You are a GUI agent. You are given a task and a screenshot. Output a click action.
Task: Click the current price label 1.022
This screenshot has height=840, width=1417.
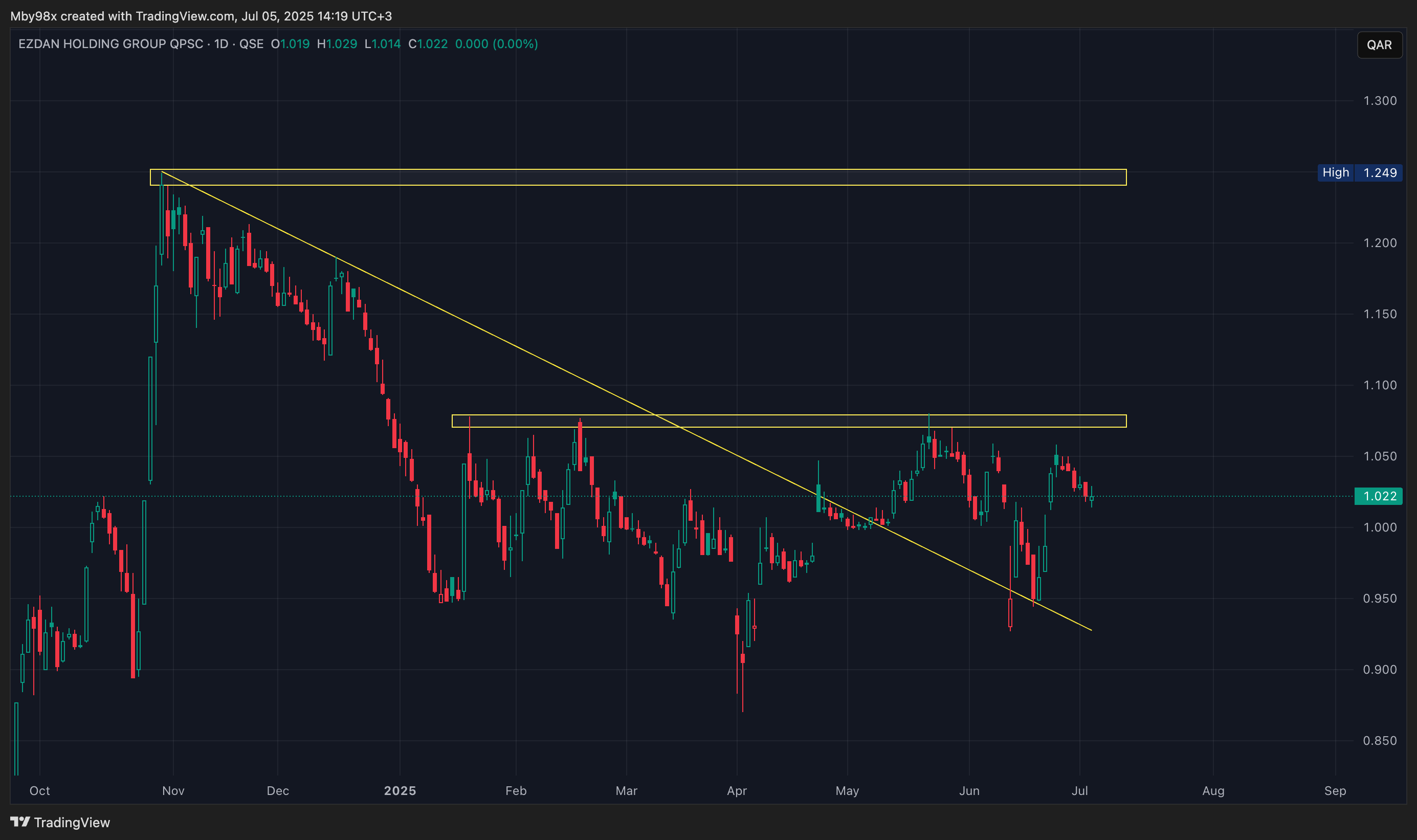pos(1379,496)
